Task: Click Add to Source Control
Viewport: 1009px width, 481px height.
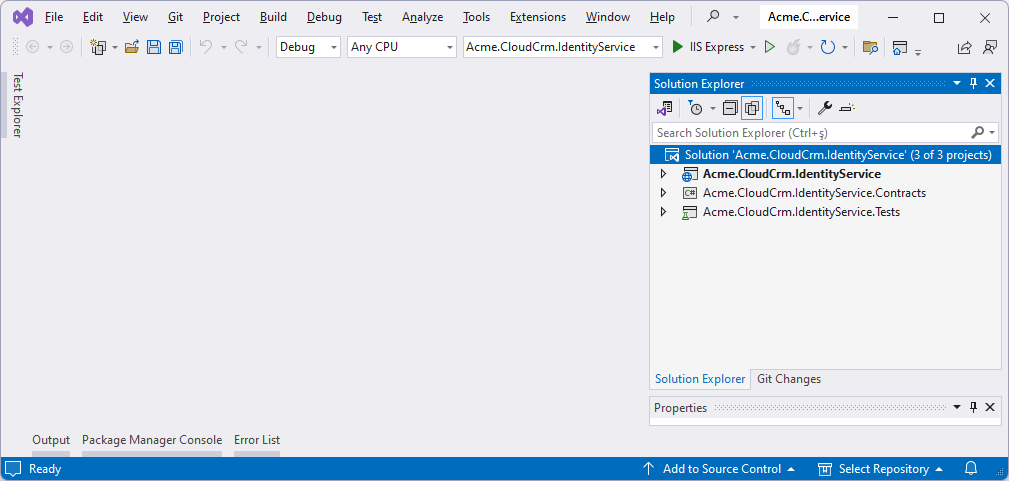Action: pyautogui.click(x=719, y=469)
